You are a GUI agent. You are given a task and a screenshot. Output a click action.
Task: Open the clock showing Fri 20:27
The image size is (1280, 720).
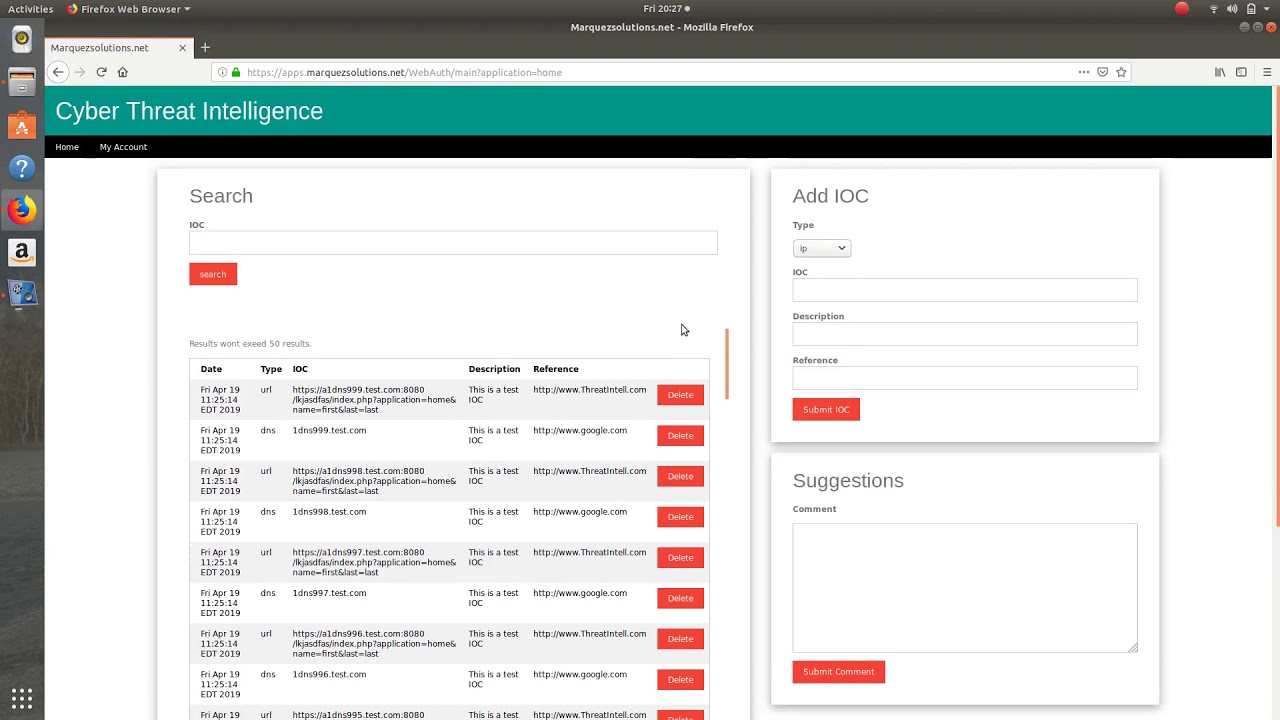(x=663, y=9)
